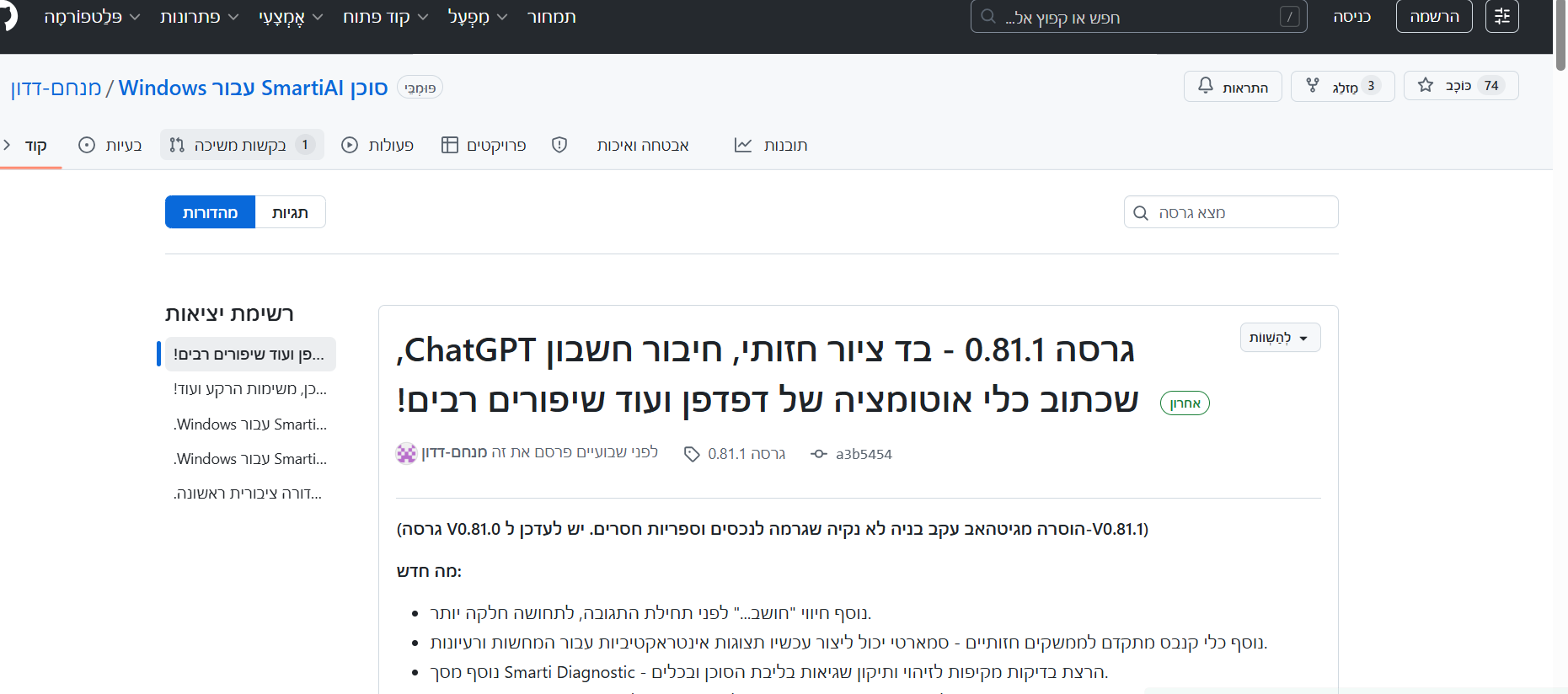The height and width of the screenshot is (694, 1568).
Task: Focus the top search box
Action: tap(1138, 17)
